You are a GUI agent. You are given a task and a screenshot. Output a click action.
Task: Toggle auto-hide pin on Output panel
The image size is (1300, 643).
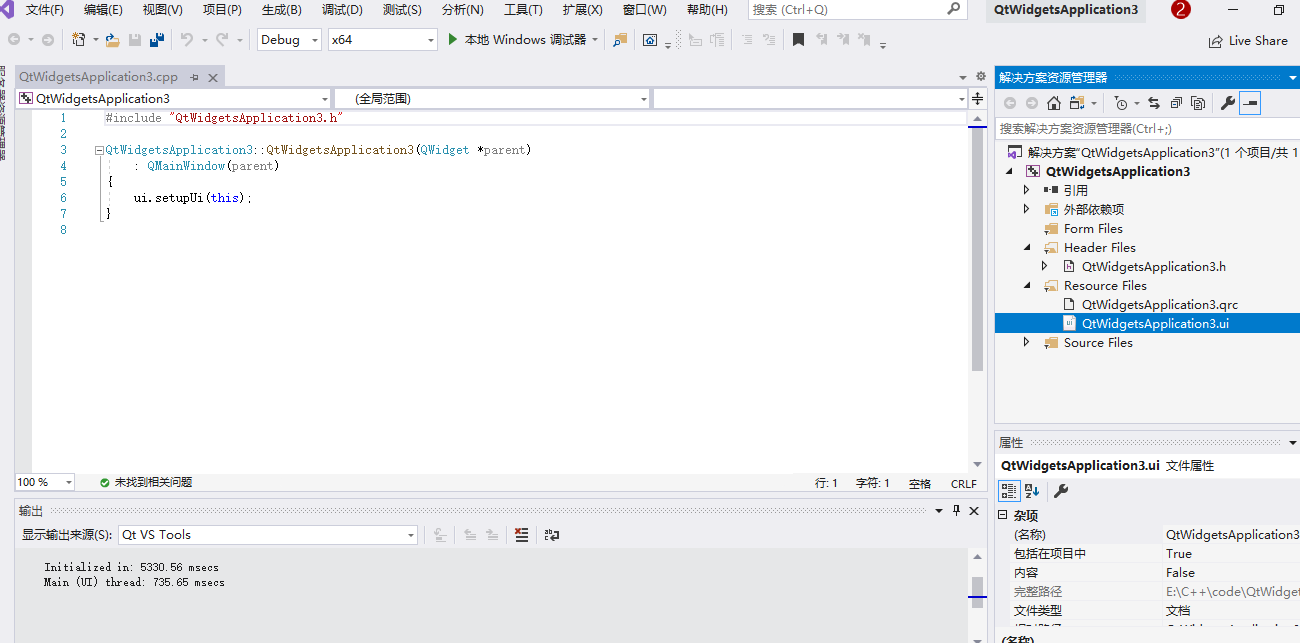click(956, 511)
